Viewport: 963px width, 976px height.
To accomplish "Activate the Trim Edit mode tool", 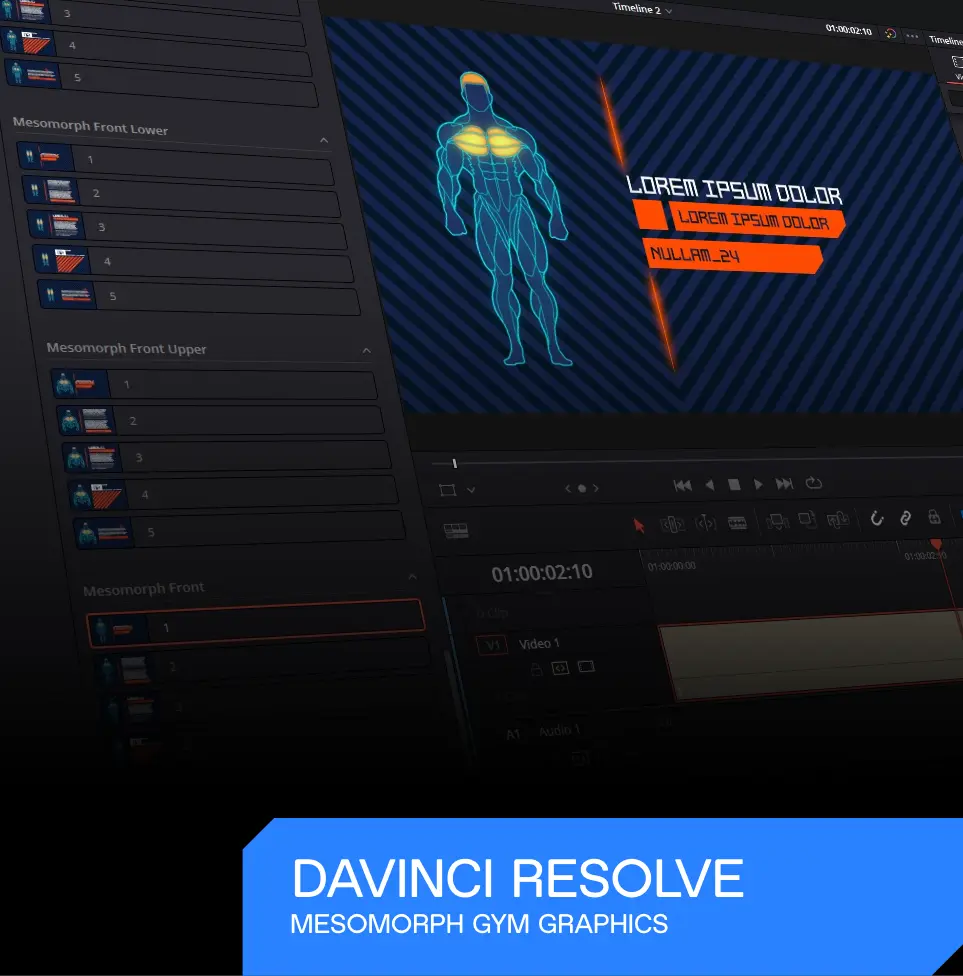I will [x=672, y=523].
